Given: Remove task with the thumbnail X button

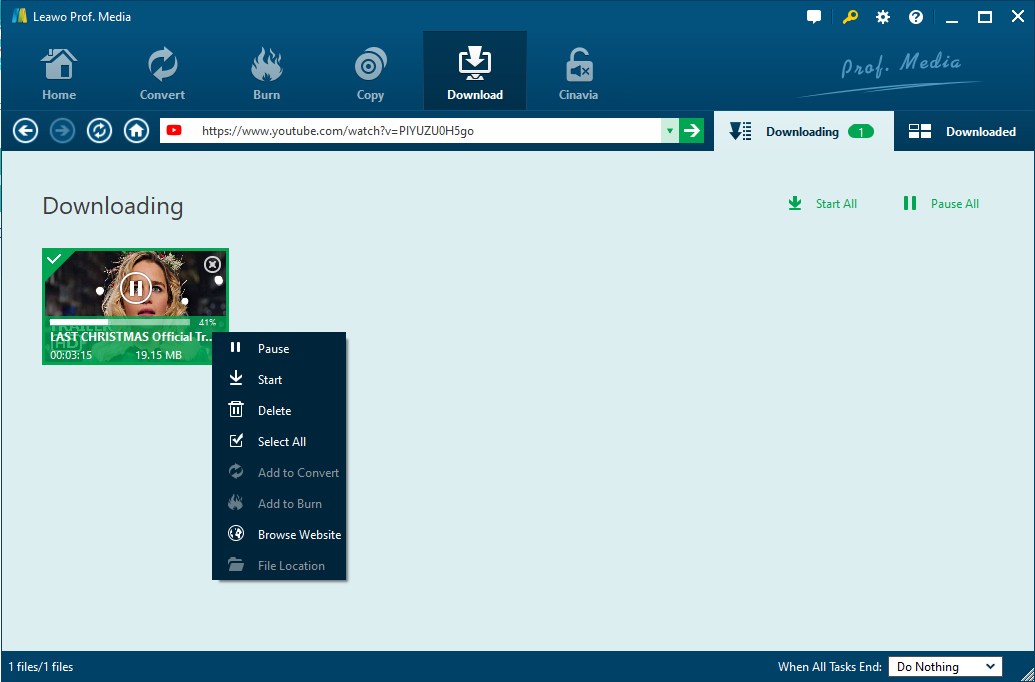Looking at the screenshot, I should pyautogui.click(x=212, y=265).
